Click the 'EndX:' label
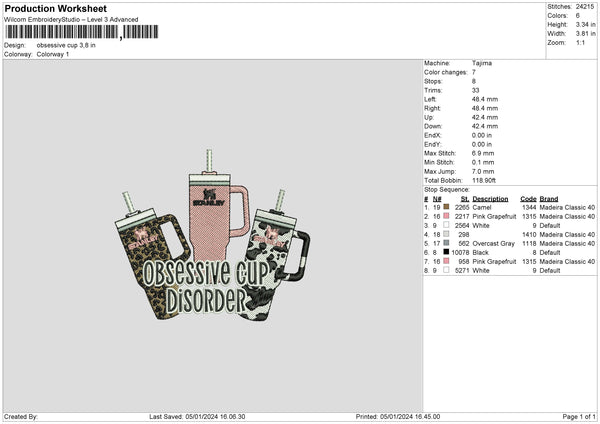Viewport: 600px width, 424px height. pos(432,135)
